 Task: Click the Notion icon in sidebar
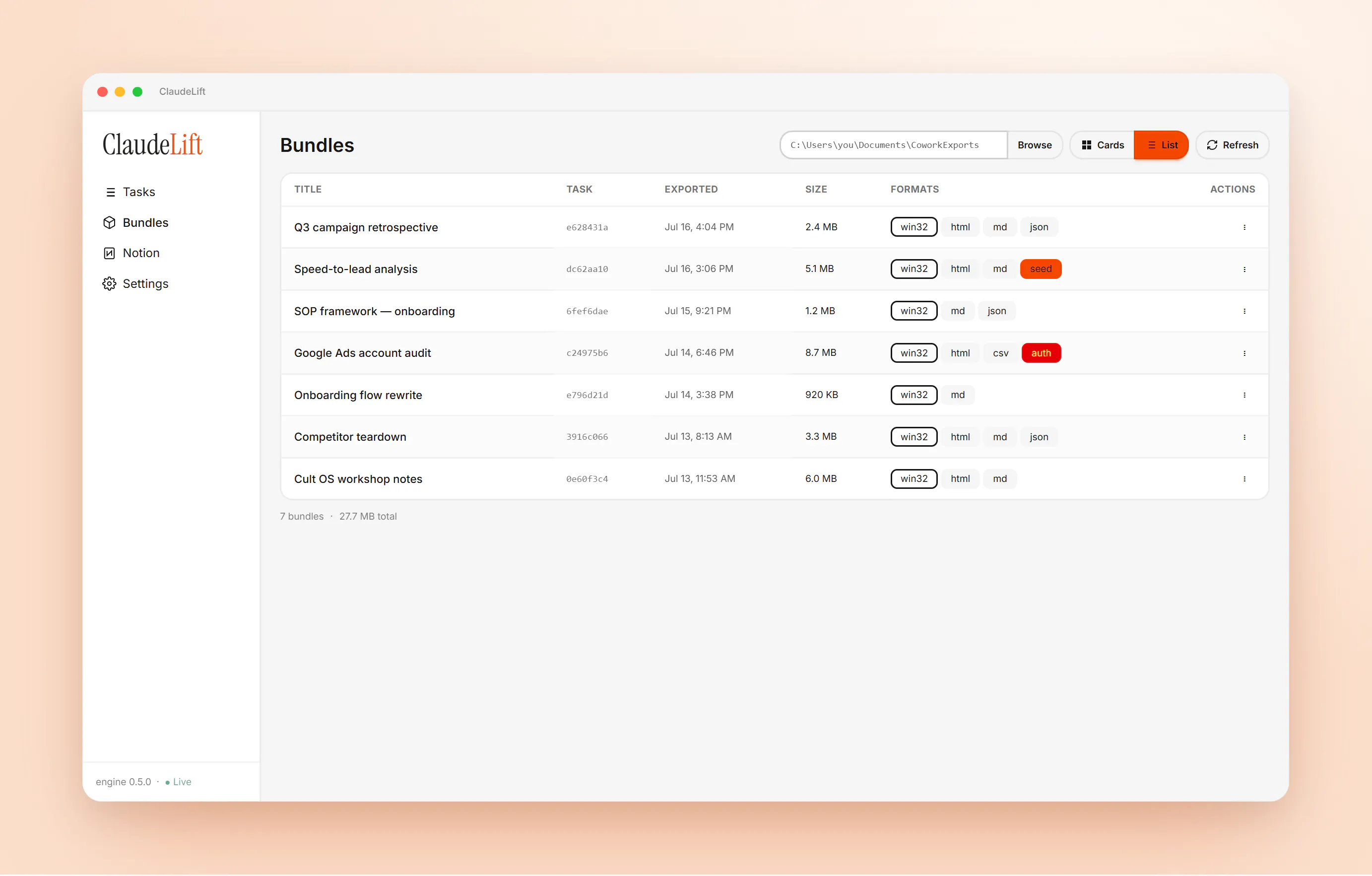coord(109,253)
